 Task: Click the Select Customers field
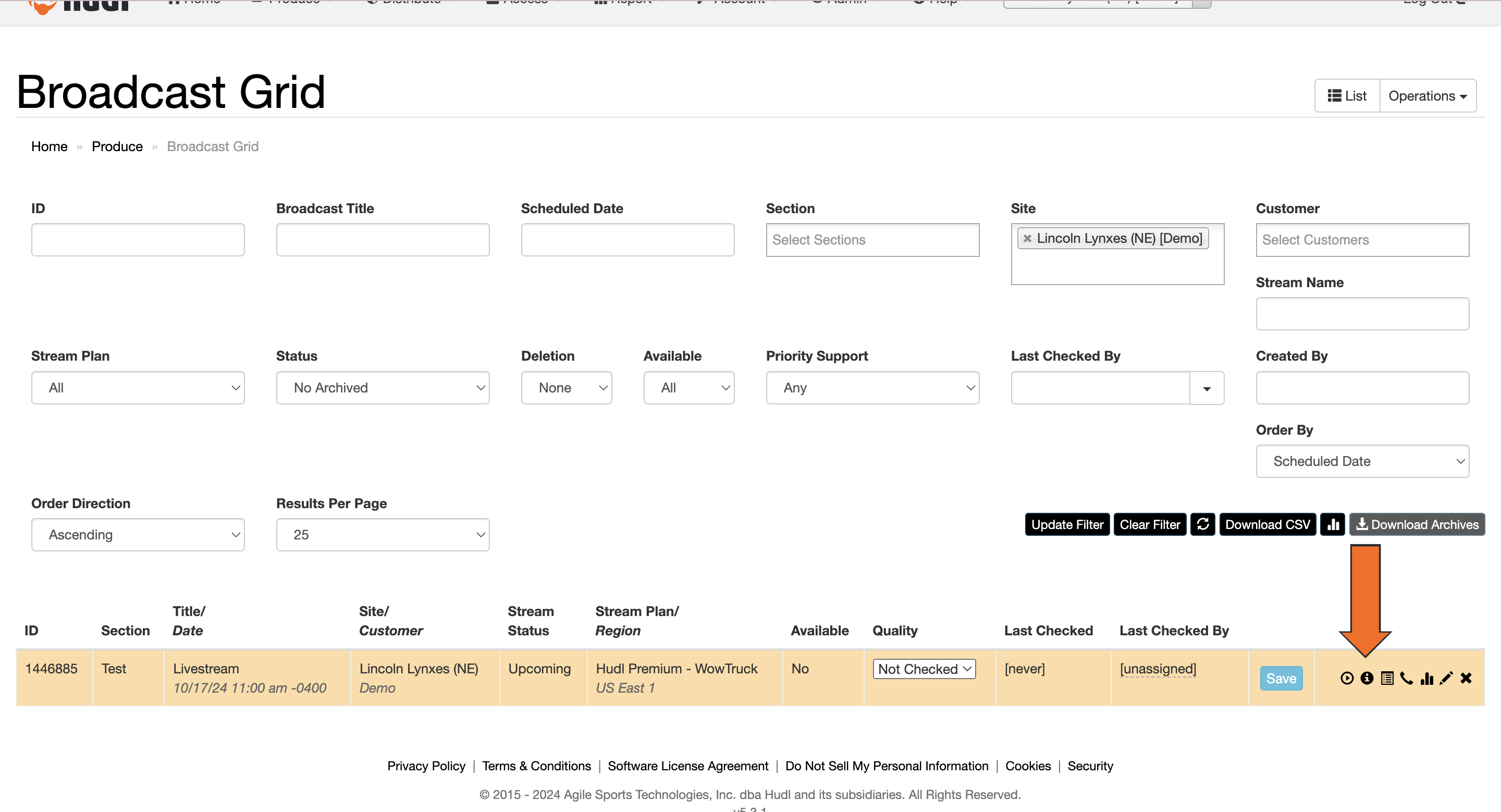pyautogui.click(x=1362, y=239)
